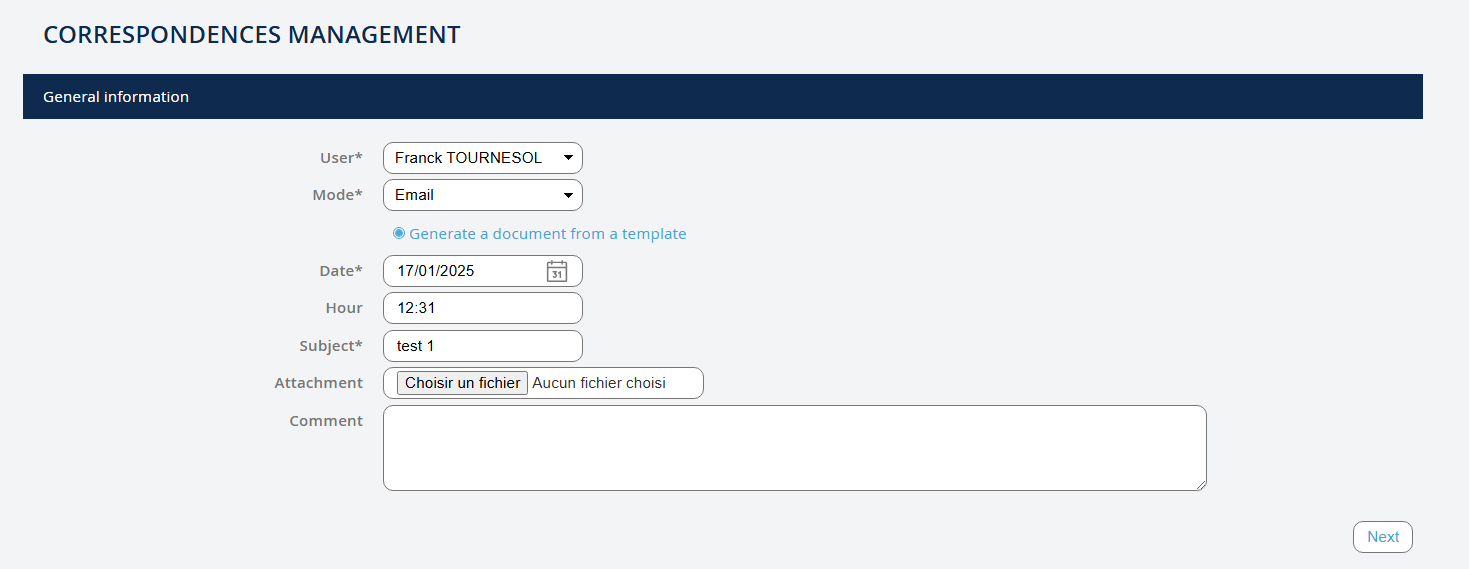The height and width of the screenshot is (569, 1469).
Task: Click the 'Generate a document from a template' text
Action: [x=547, y=234]
